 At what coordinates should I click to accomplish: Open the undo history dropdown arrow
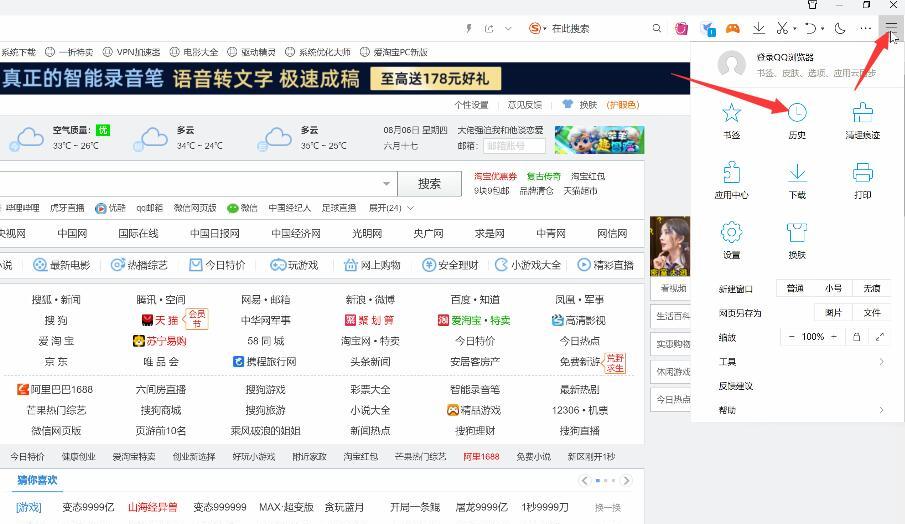pyautogui.click(x=822, y=28)
